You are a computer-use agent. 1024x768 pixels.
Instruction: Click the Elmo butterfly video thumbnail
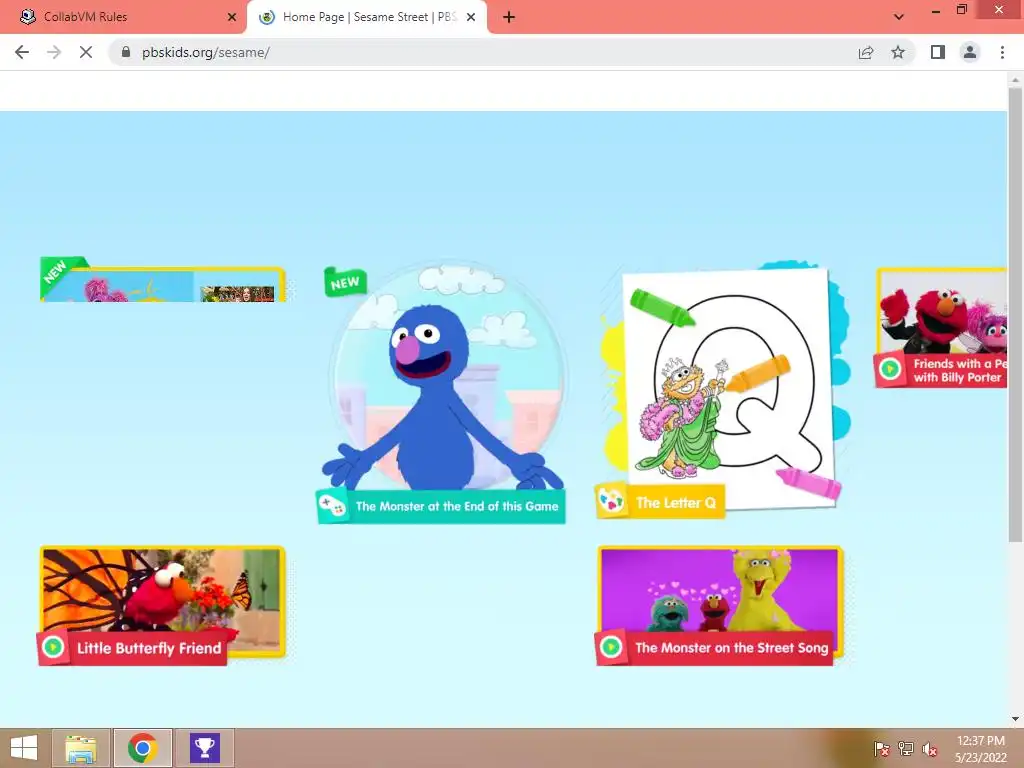tap(162, 590)
